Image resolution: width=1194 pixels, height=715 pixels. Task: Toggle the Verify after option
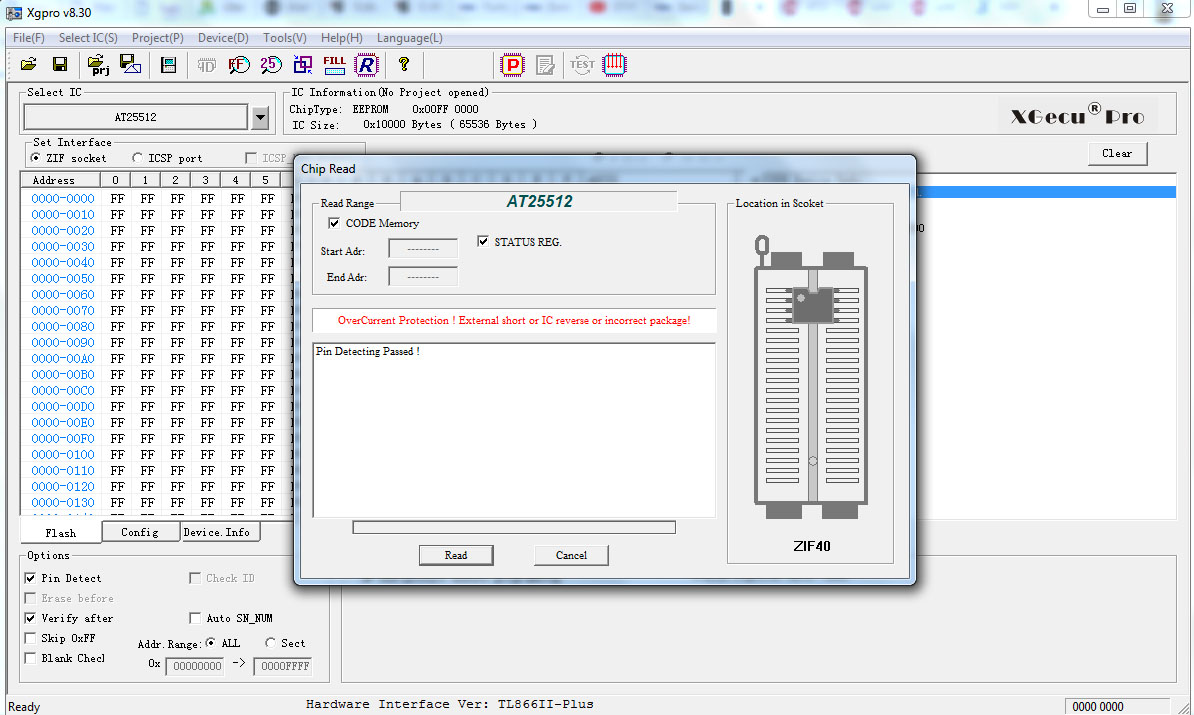(30, 618)
